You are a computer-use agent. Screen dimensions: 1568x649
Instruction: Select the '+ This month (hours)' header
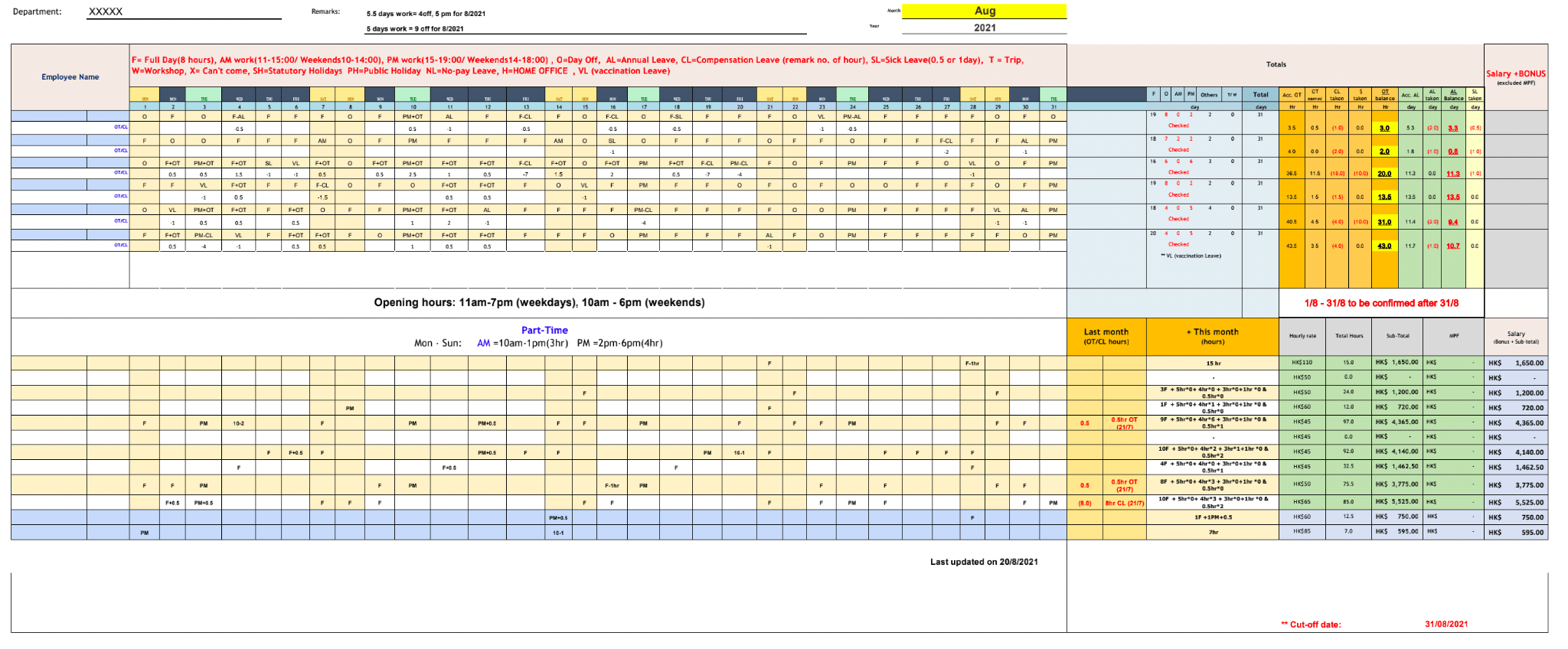tap(1213, 337)
